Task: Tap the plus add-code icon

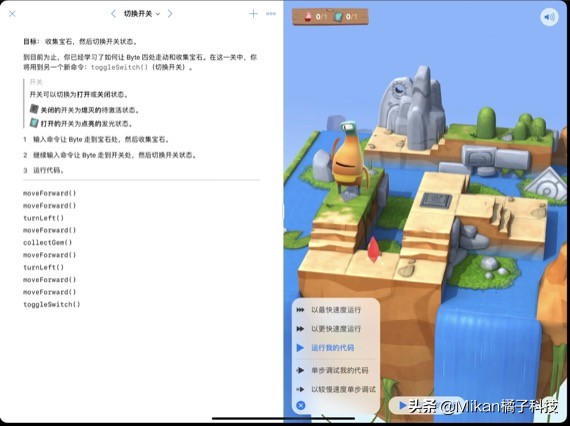Action: click(253, 14)
